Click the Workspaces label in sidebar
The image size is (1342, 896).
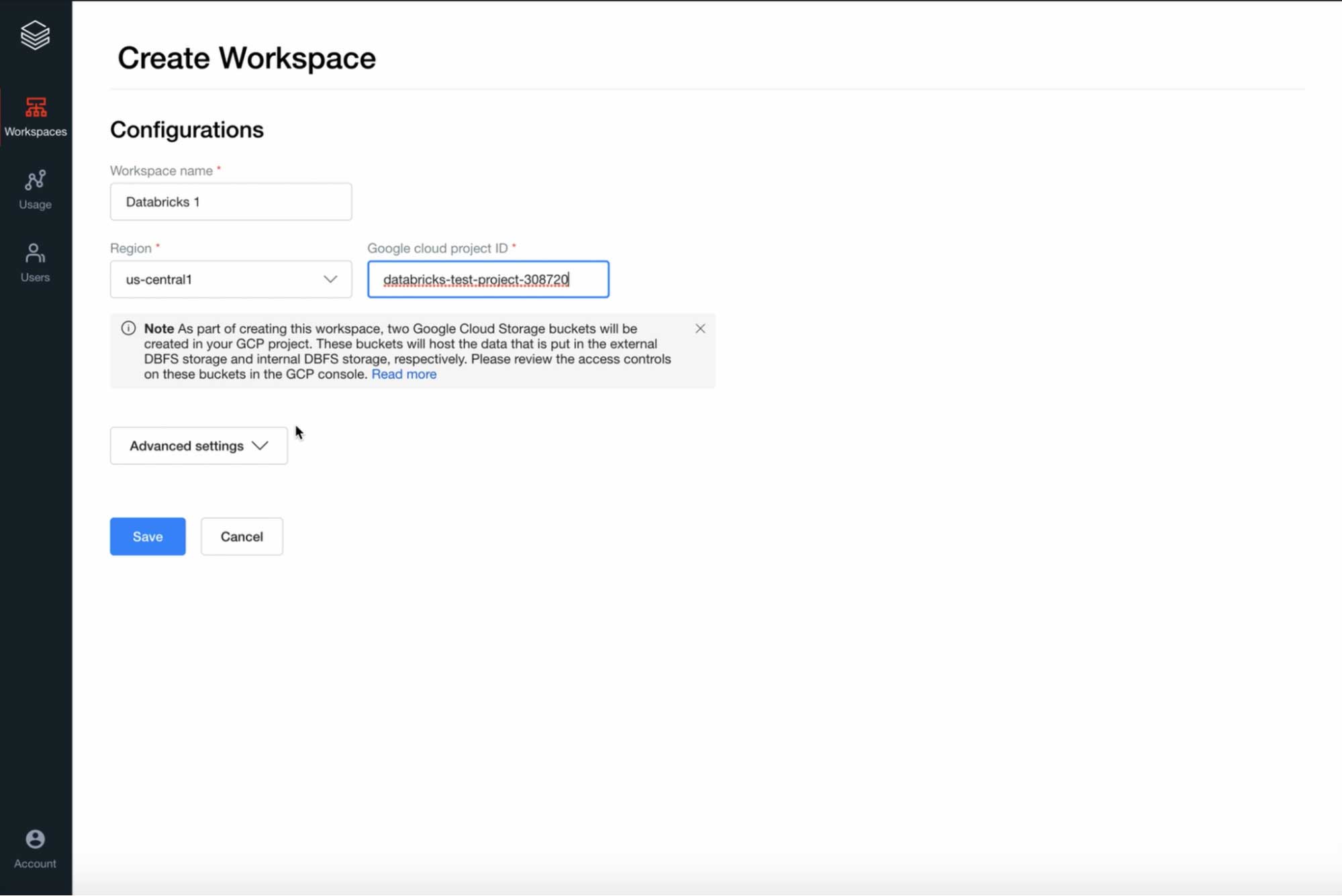(36, 132)
